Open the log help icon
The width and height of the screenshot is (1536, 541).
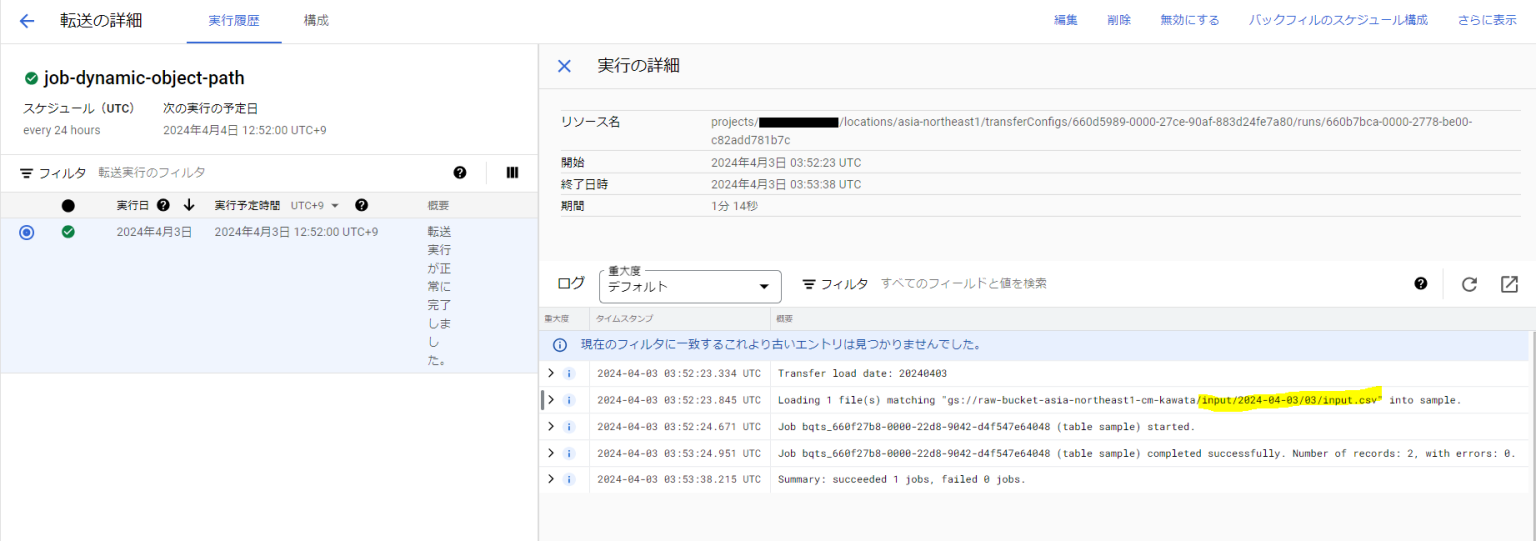[1421, 284]
